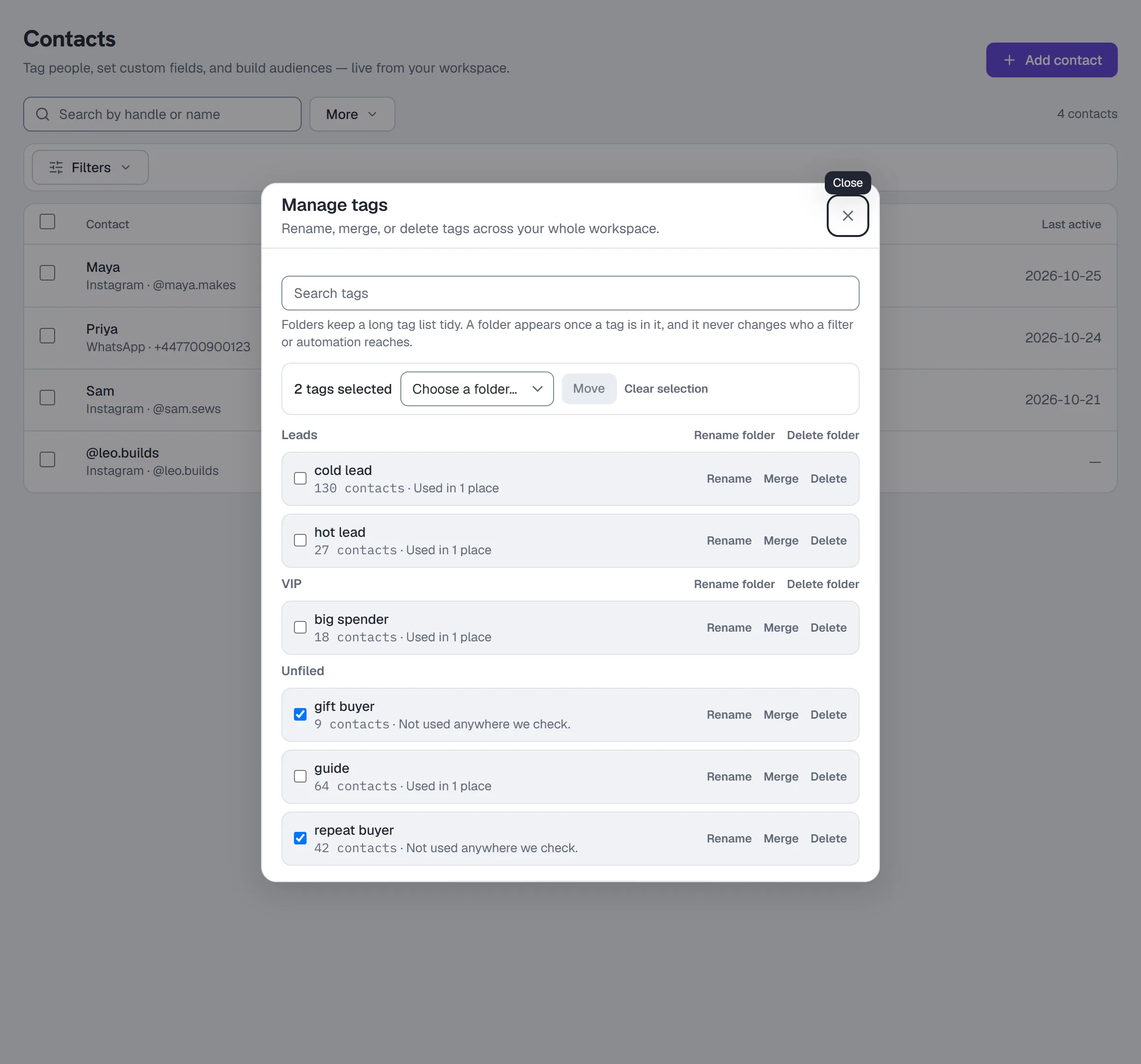Merge the cold lead tag
This screenshot has height=1064, width=1141.
(780, 479)
